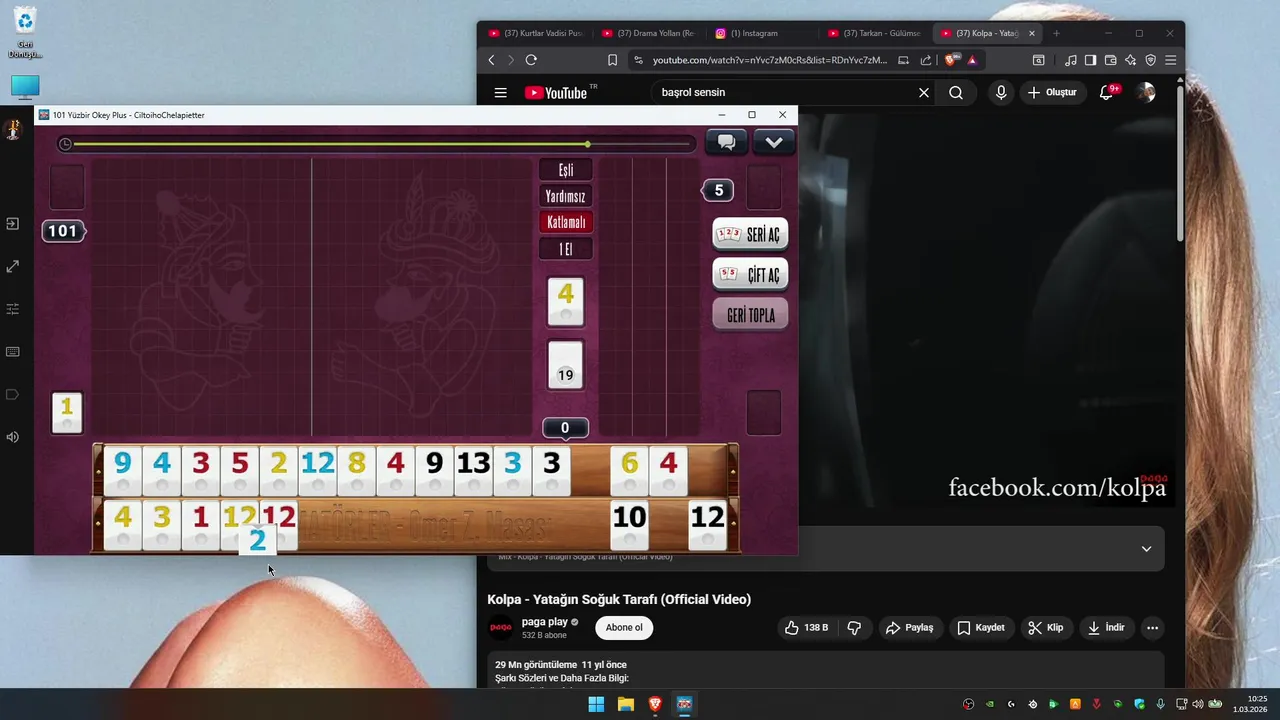Image resolution: width=1280 pixels, height=720 pixels.
Task: Click the Paylaş share button
Action: click(x=909, y=628)
